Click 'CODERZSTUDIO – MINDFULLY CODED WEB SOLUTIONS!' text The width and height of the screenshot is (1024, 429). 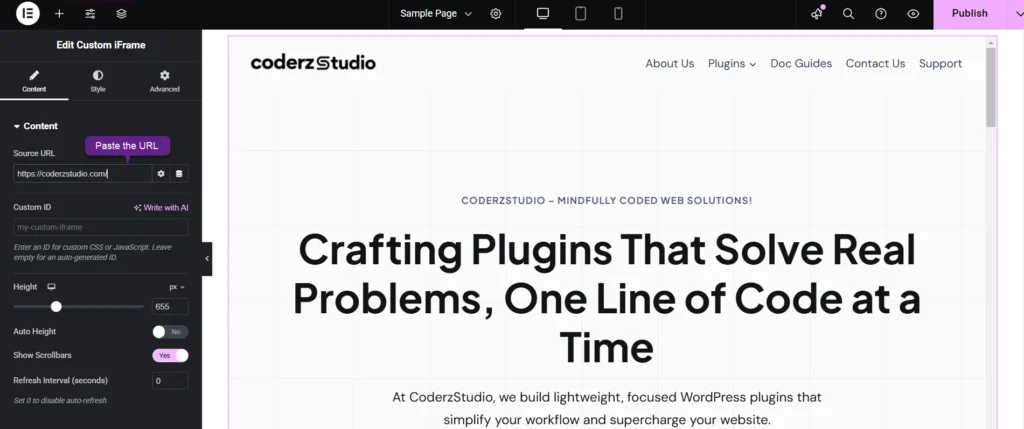coord(607,200)
